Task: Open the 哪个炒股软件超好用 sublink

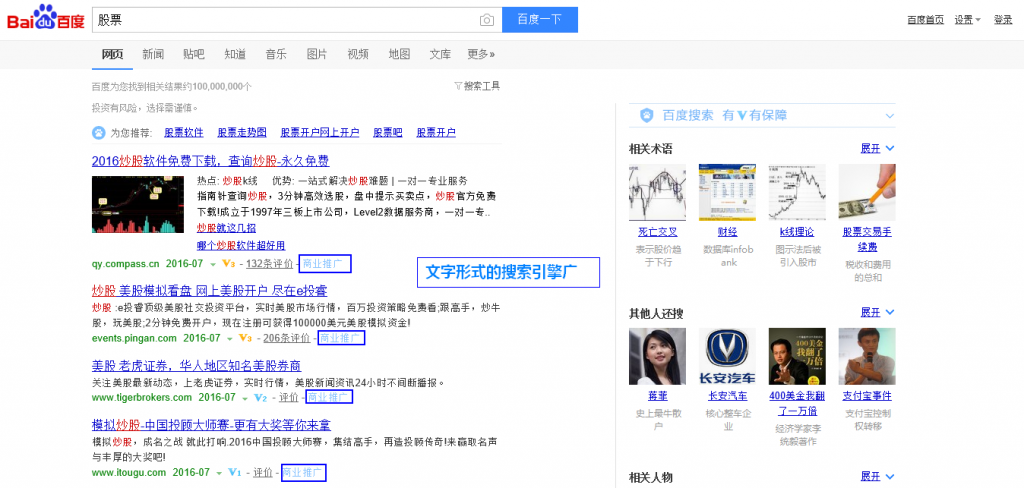Action: pos(241,246)
